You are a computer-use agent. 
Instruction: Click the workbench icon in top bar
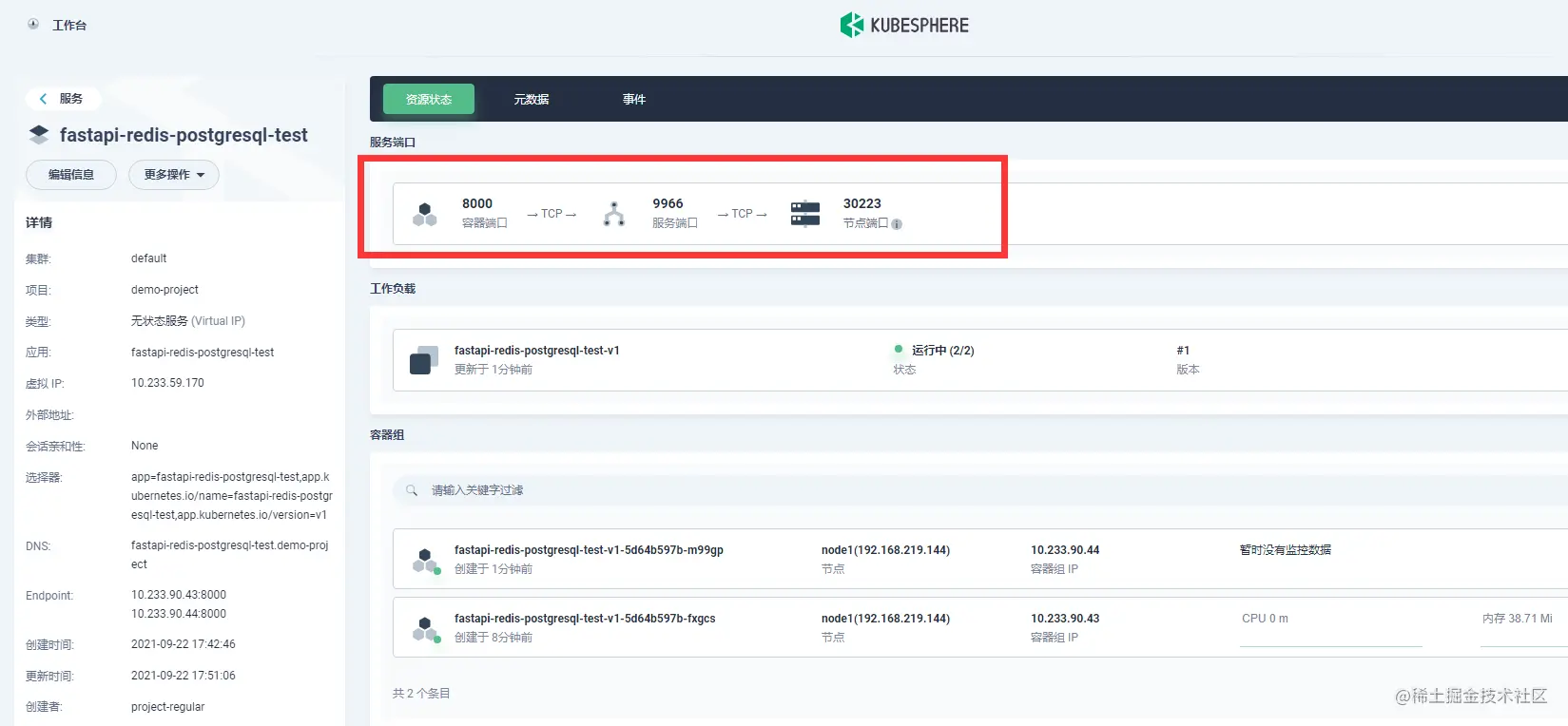point(33,25)
